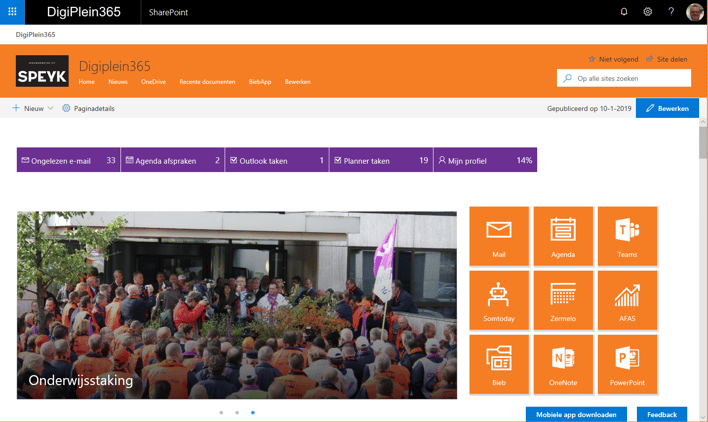Image resolution: width=708 pixels, height=422 pixels.
Task: Open notifications bell icon
Action: 624,12
